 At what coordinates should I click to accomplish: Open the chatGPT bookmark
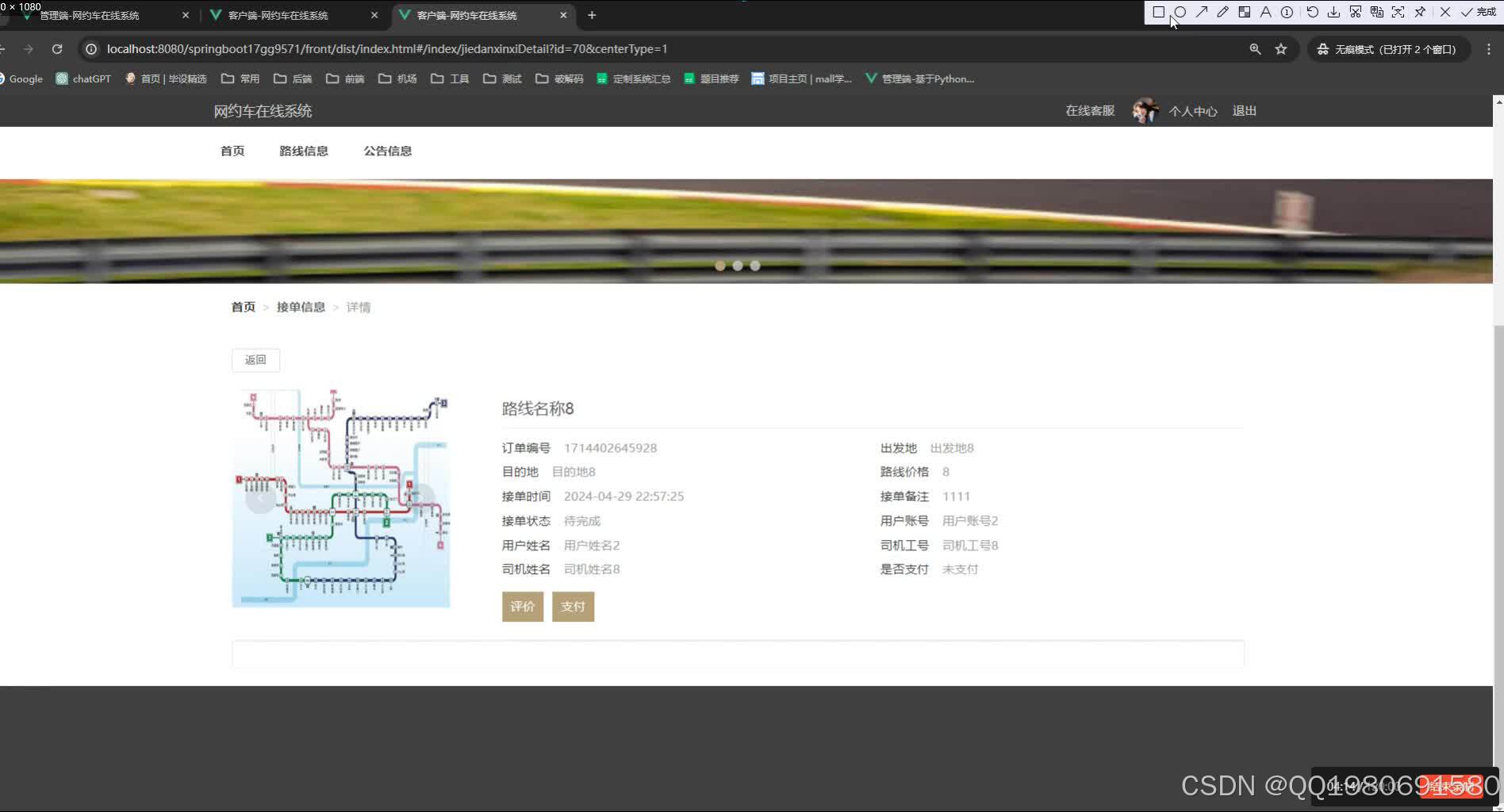(x=82, y=79)
